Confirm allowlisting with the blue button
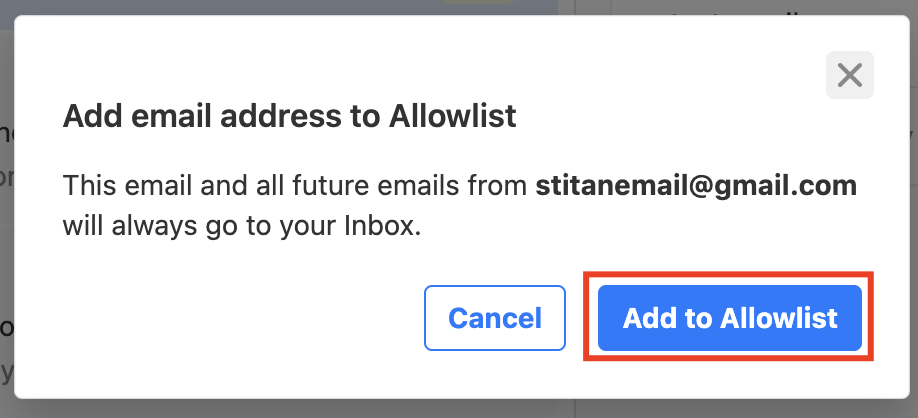Viewport: 918px width, 418px height. [x=729, y=318]
